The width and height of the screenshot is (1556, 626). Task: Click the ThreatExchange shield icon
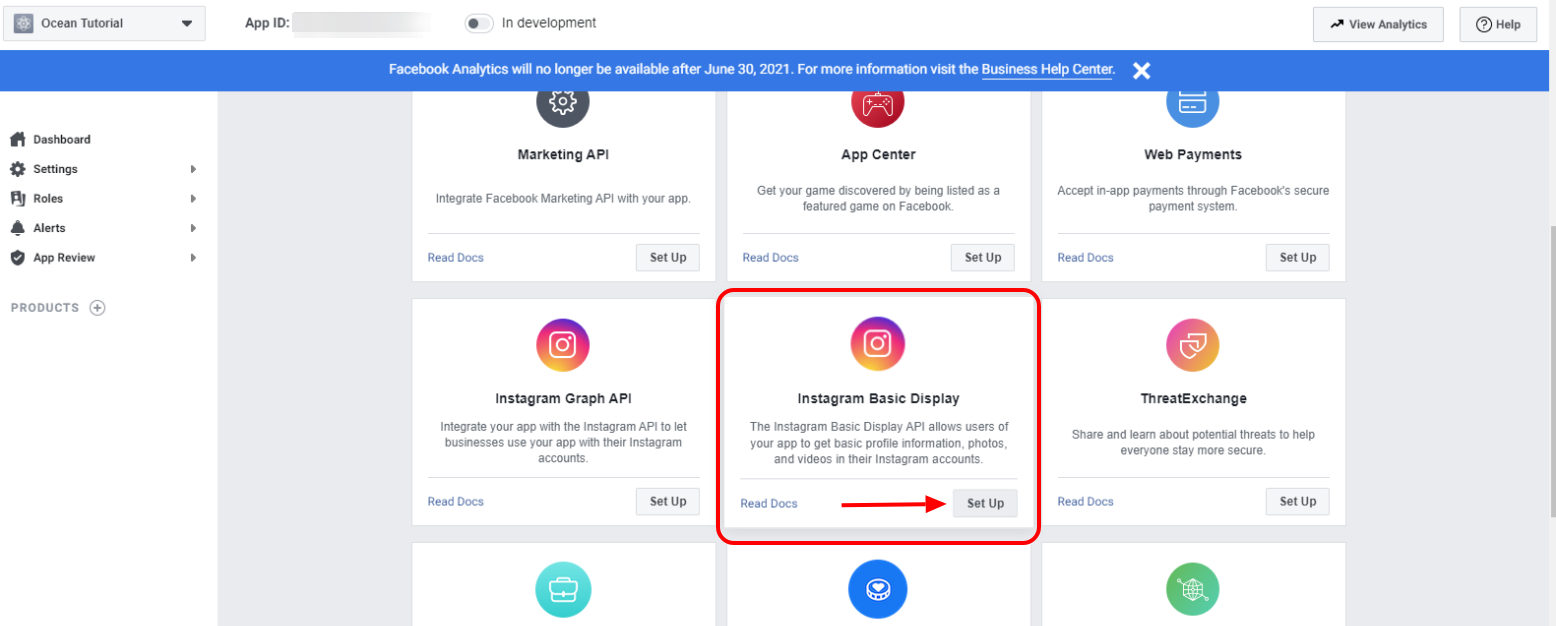pos(1193,345)
